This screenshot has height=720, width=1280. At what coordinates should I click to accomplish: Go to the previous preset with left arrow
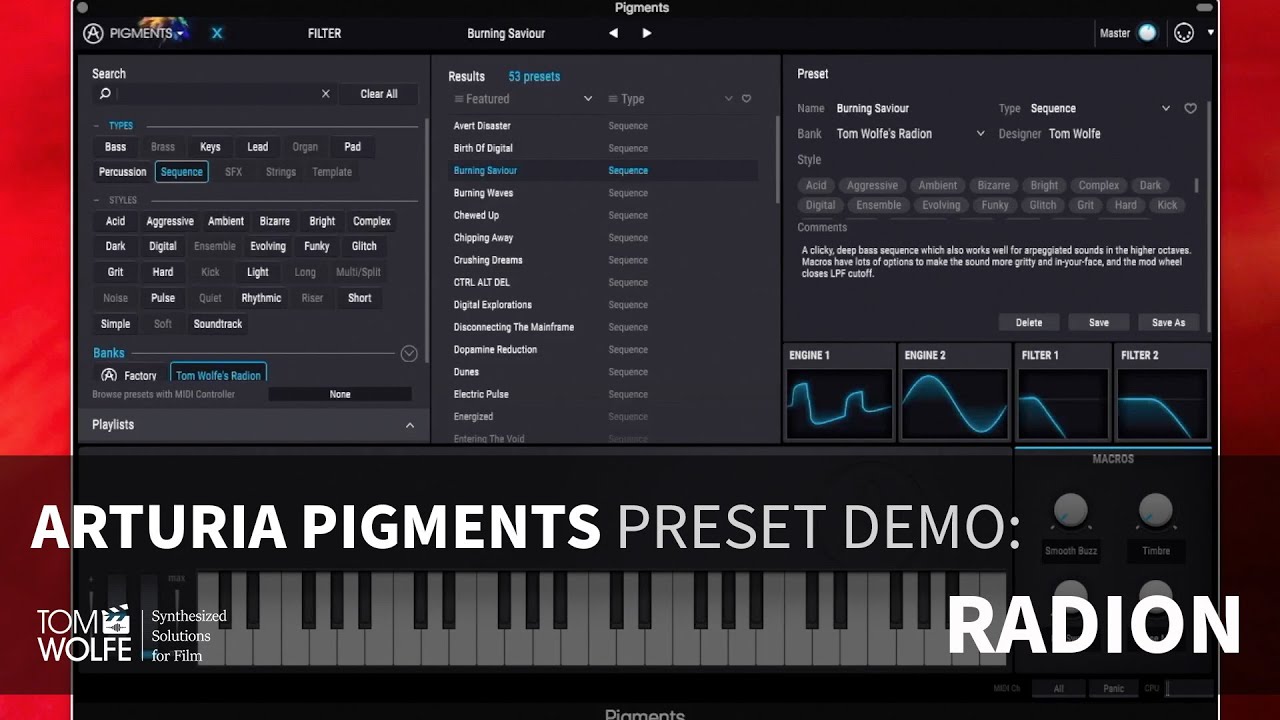click(x=613, y=33)
